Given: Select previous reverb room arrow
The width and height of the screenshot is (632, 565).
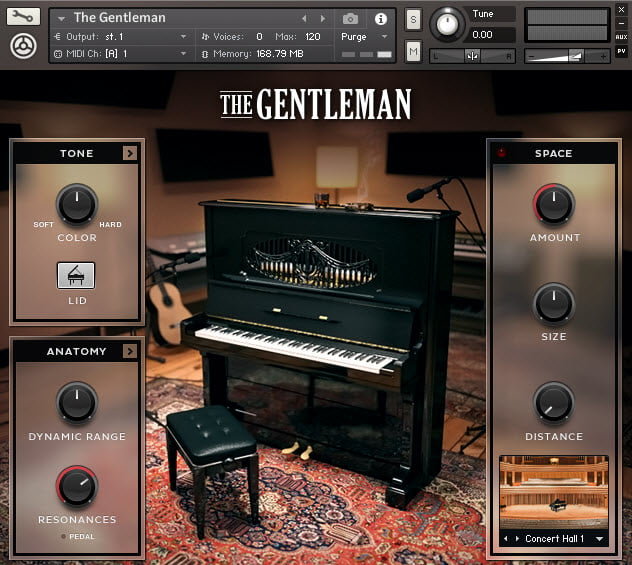Looking at the screenshot, I should (506, 539).
